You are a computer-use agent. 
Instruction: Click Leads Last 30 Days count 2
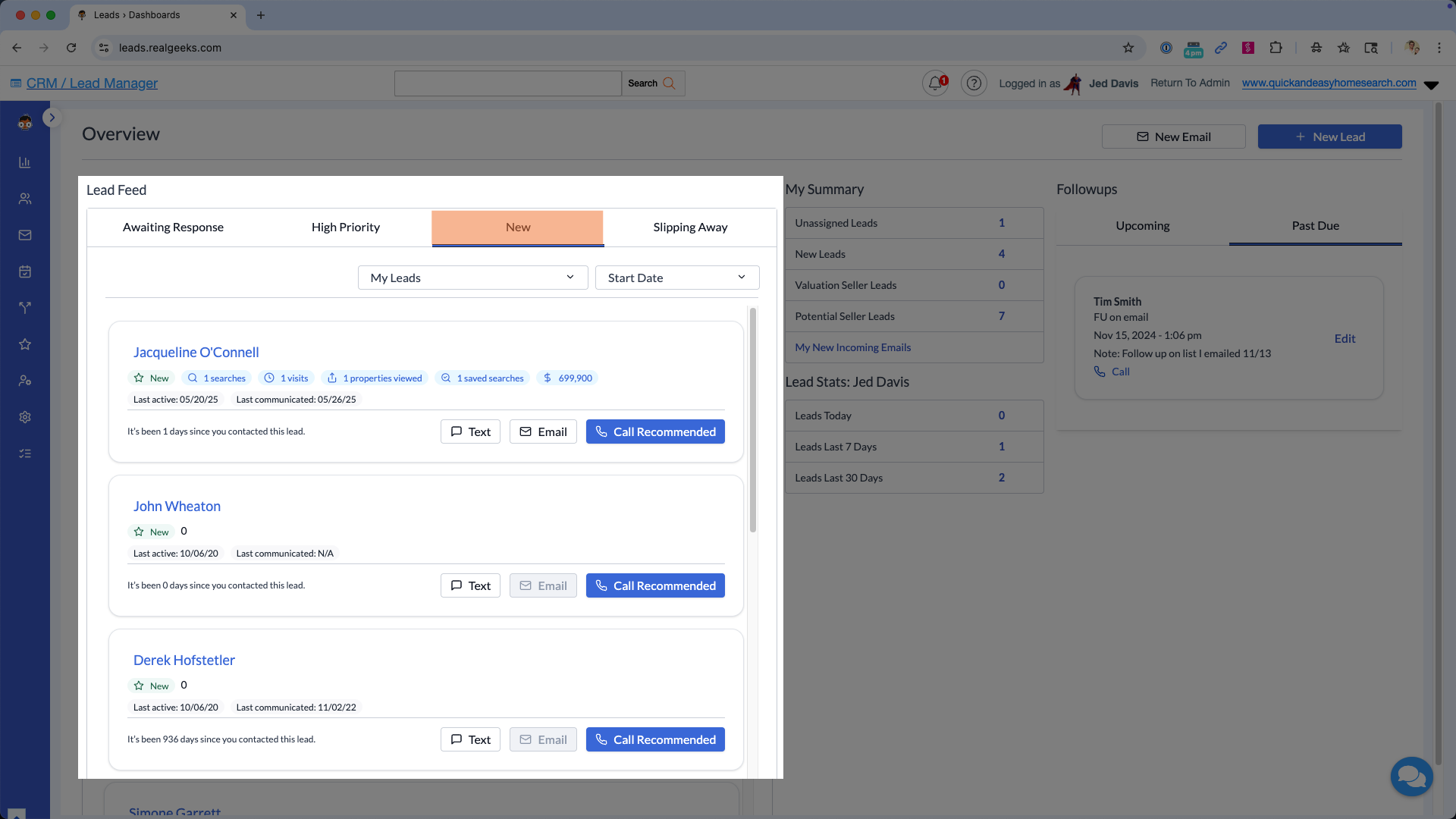coord(1001,478)
